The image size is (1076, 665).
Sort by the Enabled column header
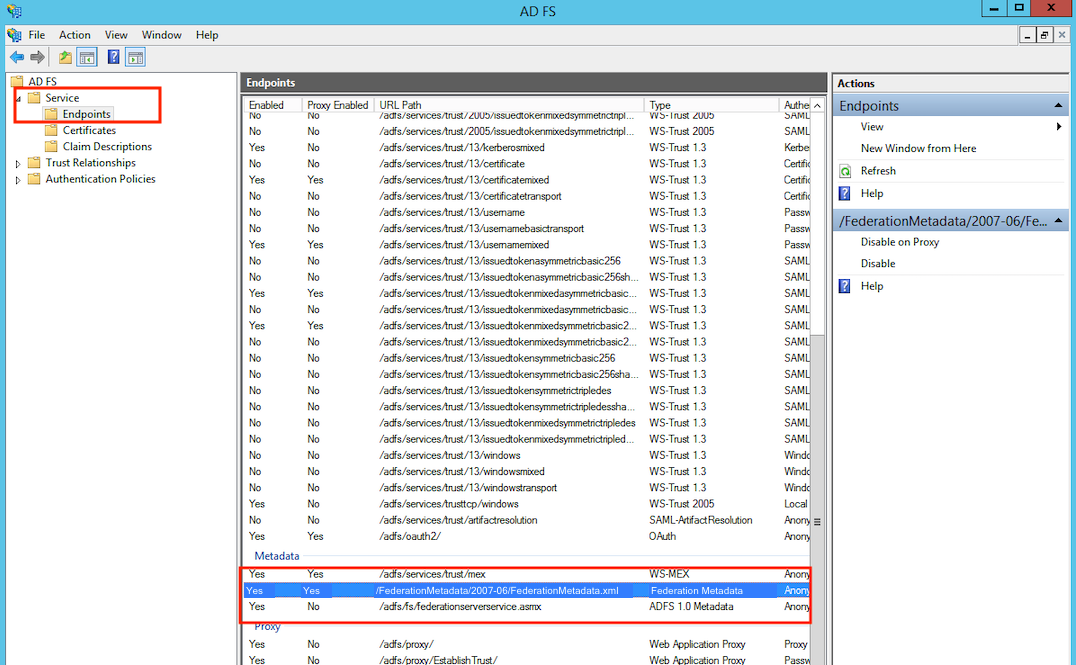[x=272, y=105]
